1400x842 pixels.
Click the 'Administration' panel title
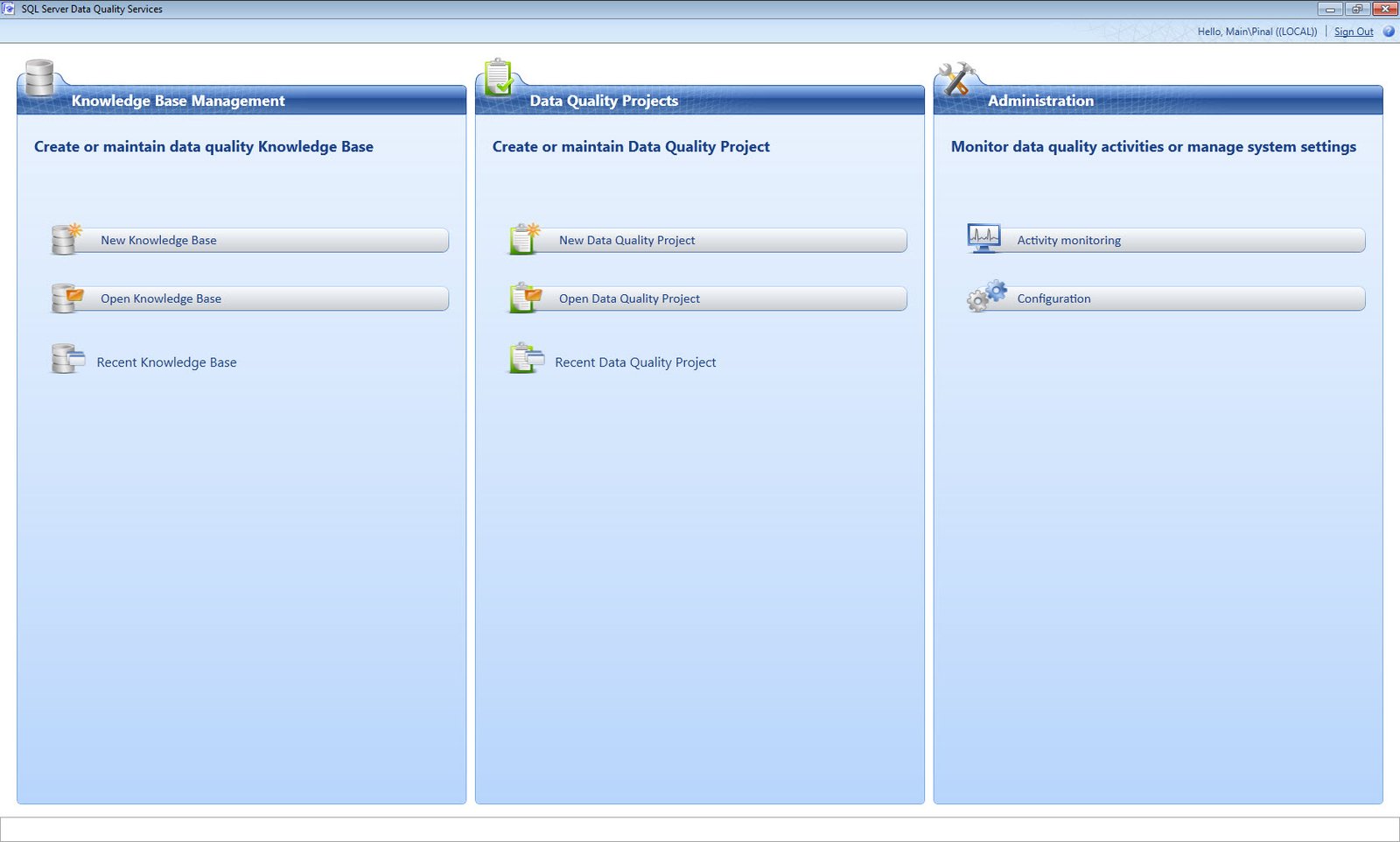pos(1040,101)
